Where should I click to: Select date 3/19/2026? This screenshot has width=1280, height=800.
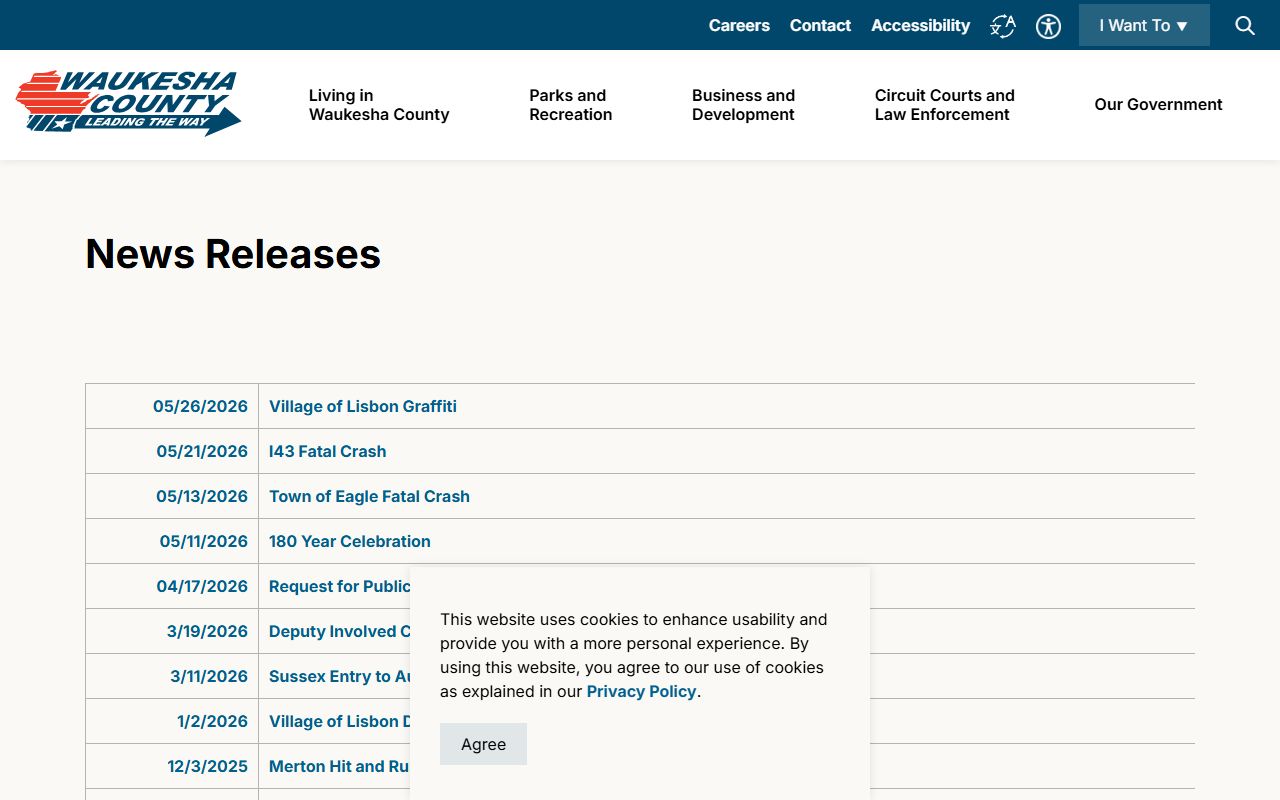pos(207,631)
